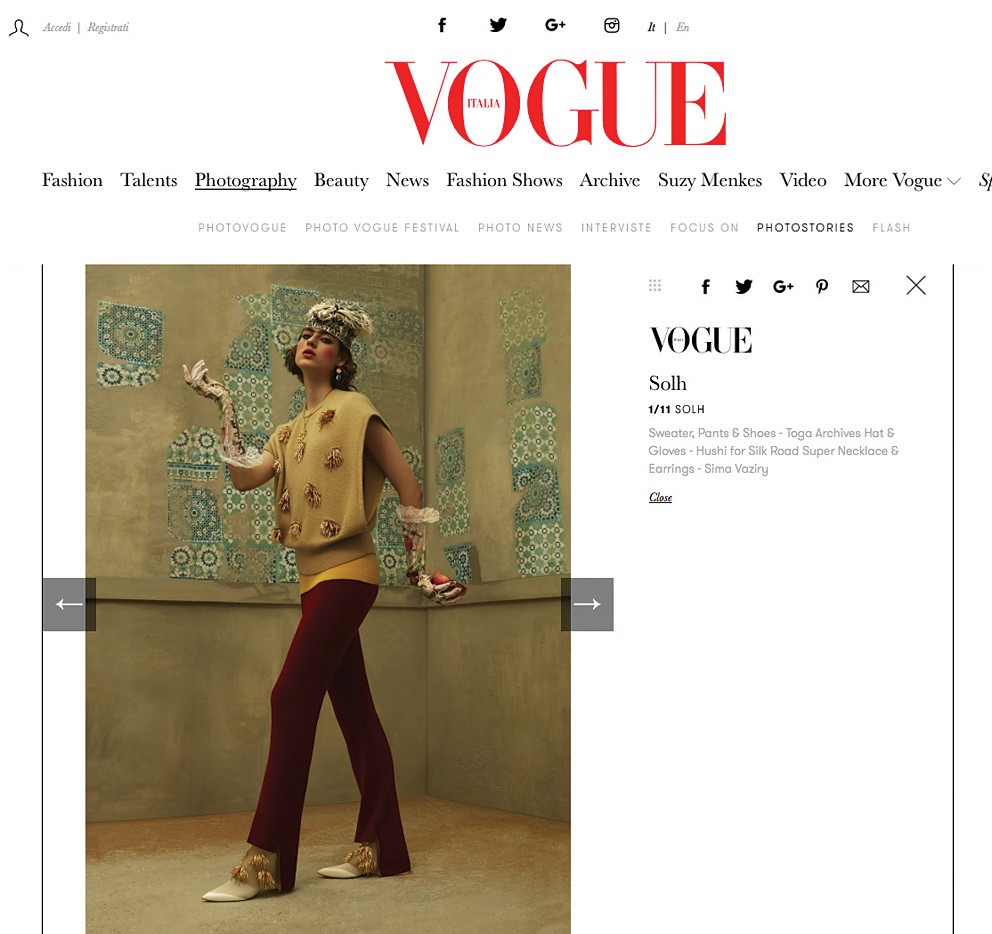Share photo by email envelope icon

click(x=860, y=287)
